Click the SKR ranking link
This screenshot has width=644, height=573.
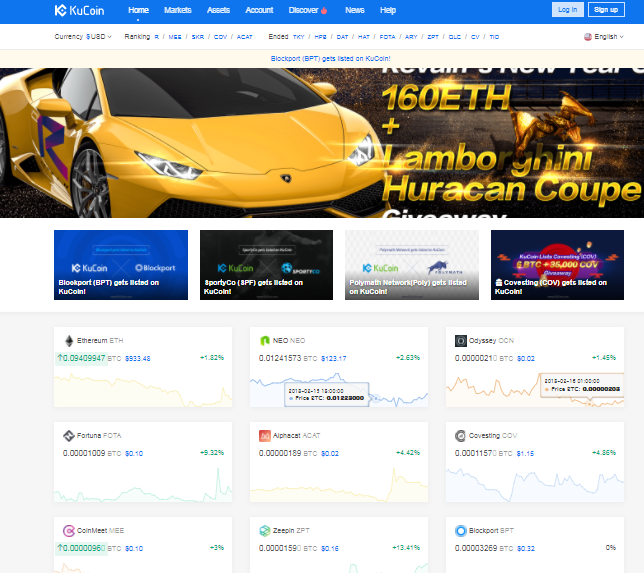pos(198,37)
